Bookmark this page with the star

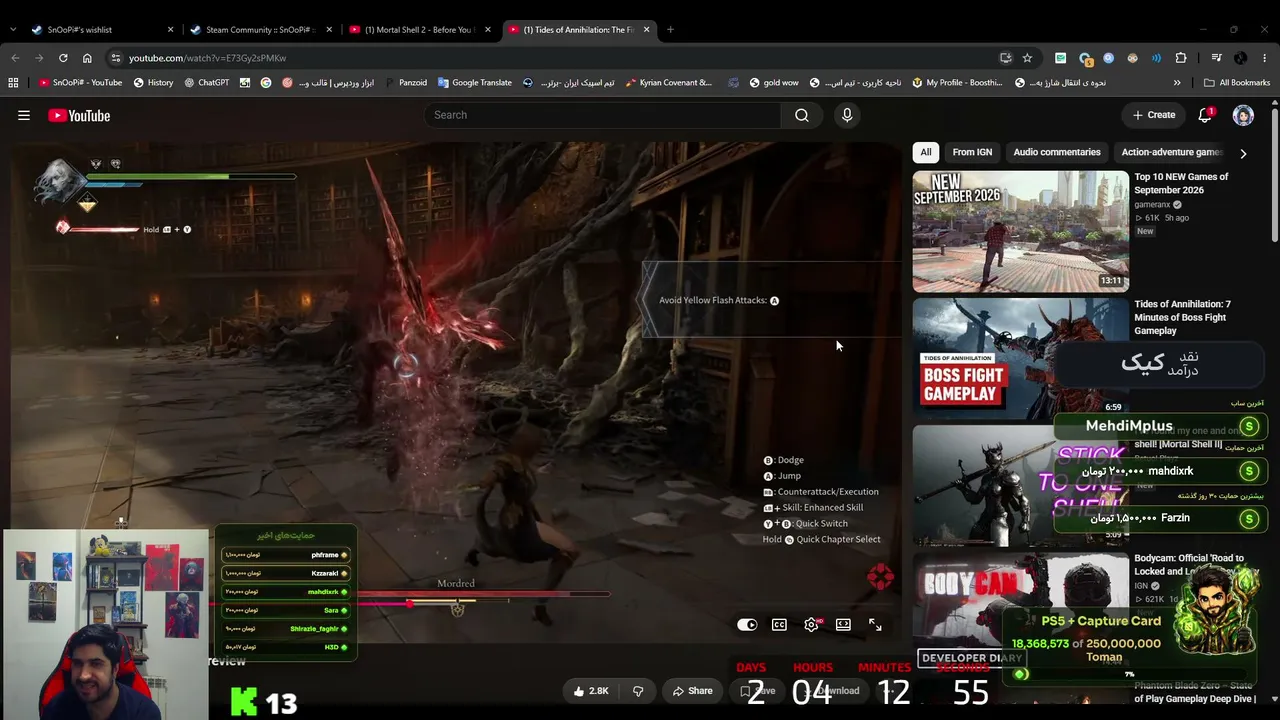point(1027,58)
